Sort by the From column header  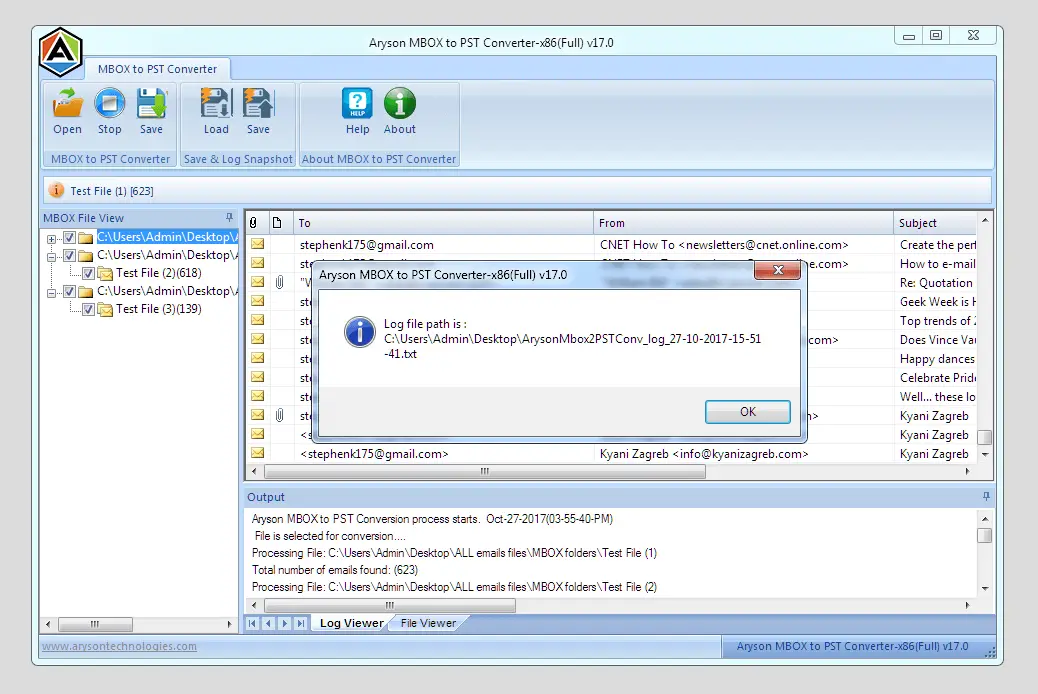[x=743, y=223]
